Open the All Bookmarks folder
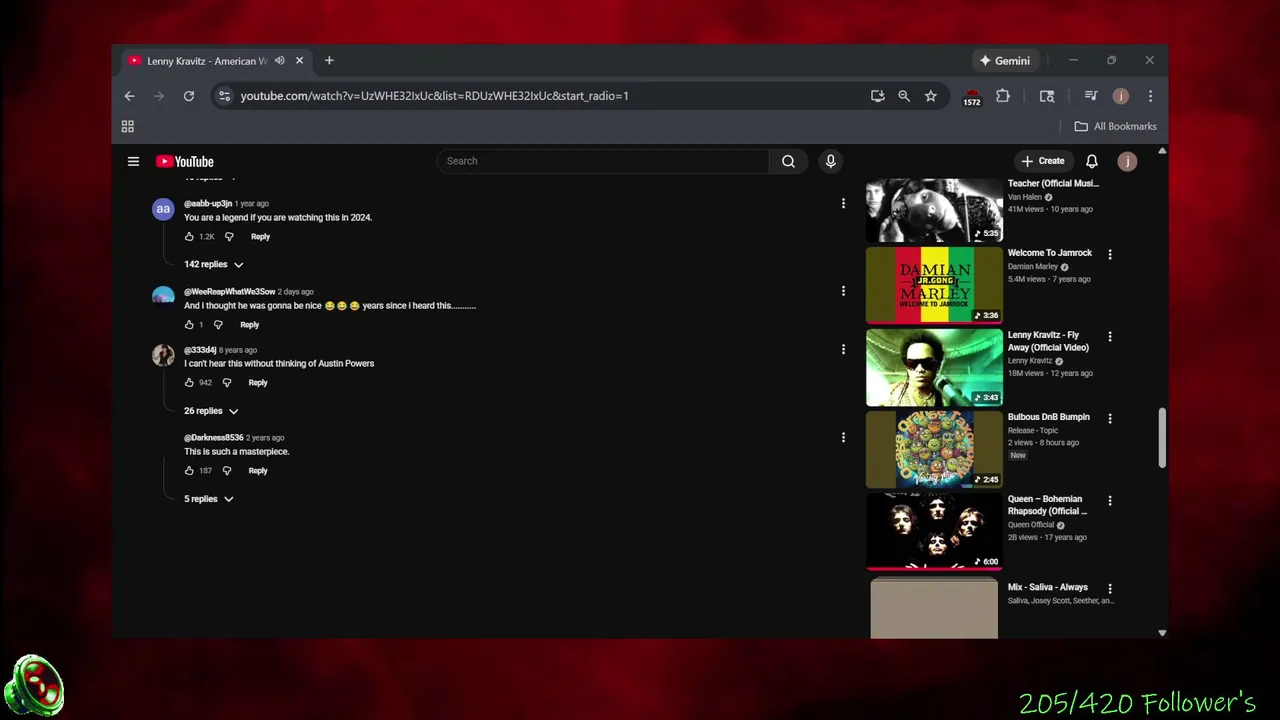 pos(1115,126)
